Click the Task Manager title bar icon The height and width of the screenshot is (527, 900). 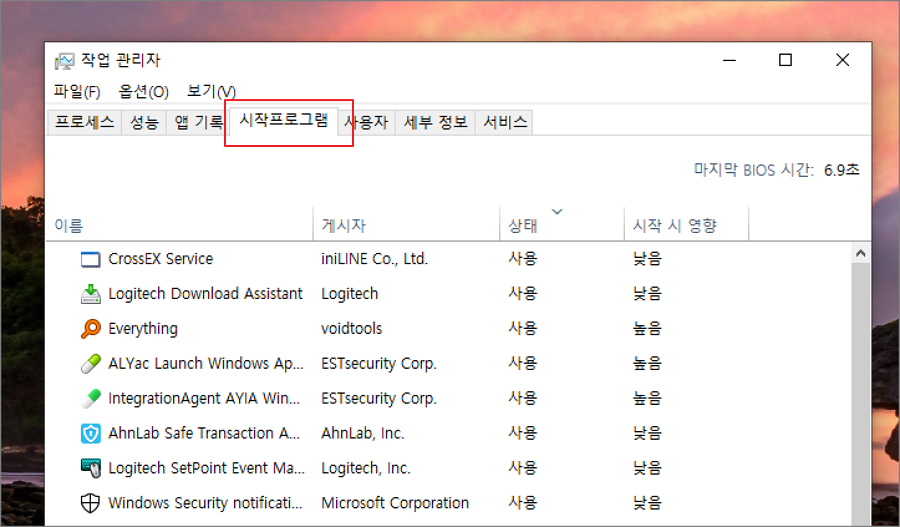(64, 60)
